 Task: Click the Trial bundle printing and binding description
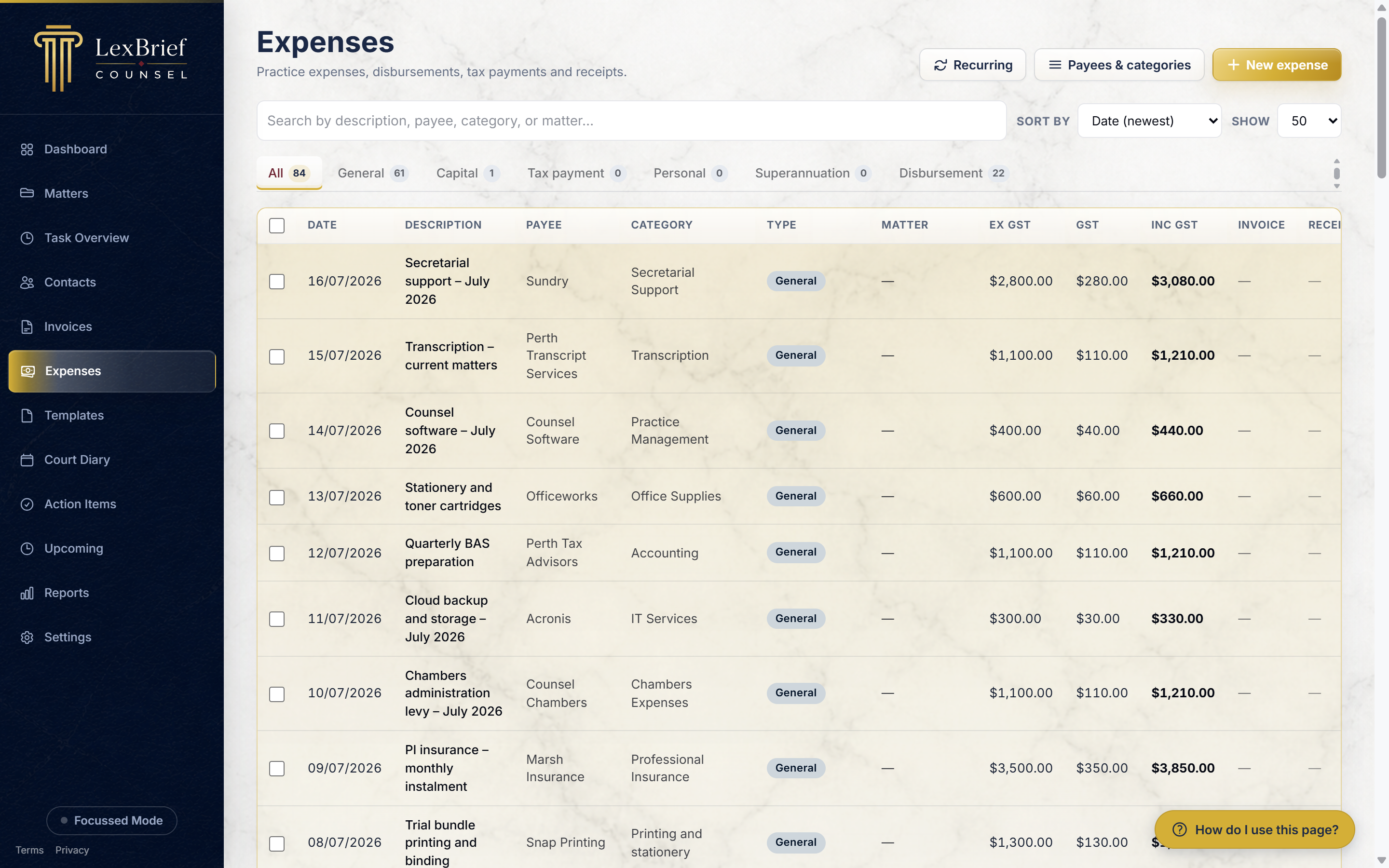[441, 843]
